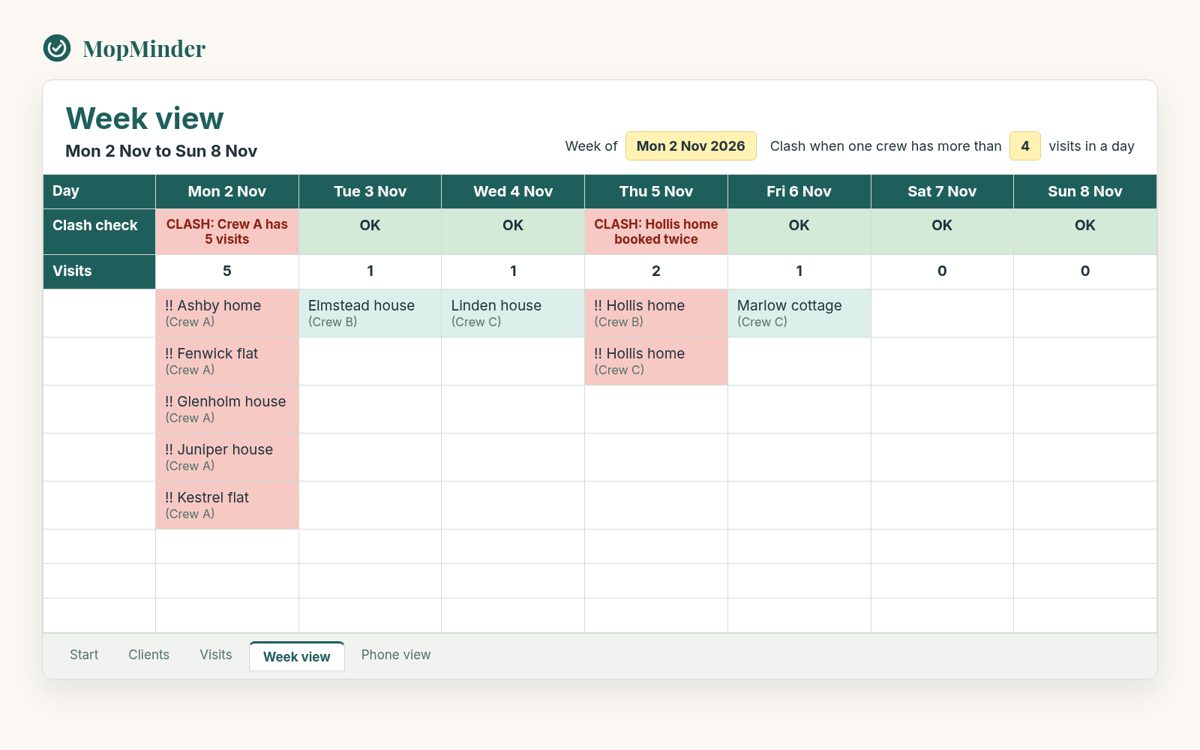Select the Thu 5 Nov column header
1200x750 pixels.
click(656, 192)
